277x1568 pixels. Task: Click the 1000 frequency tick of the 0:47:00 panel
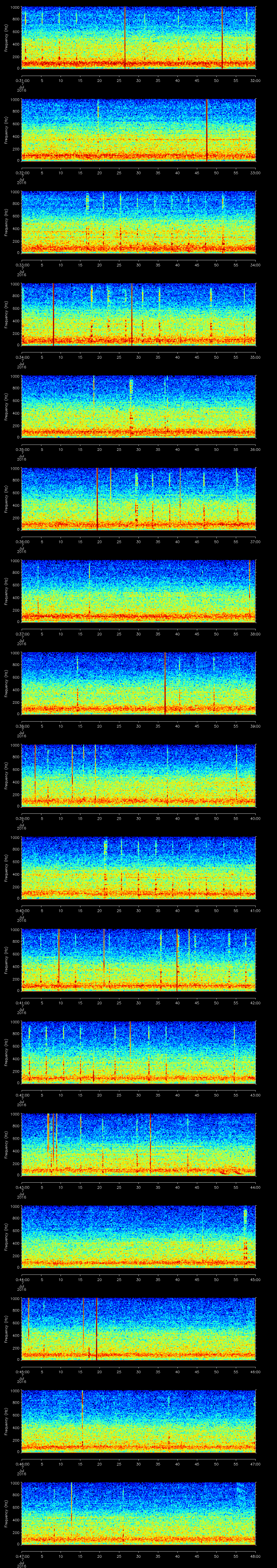click(15, 1483)
